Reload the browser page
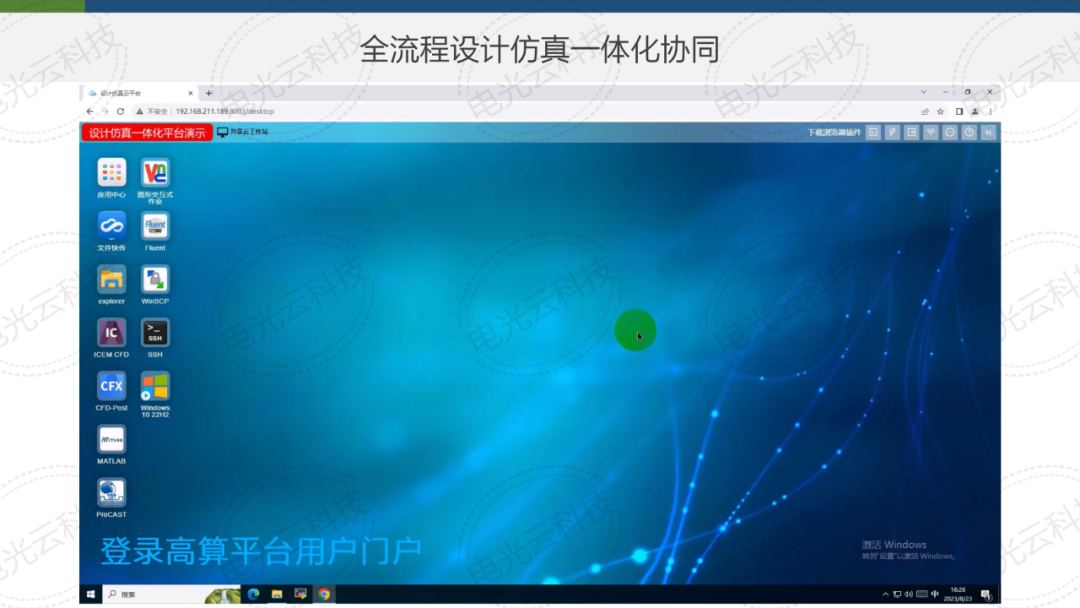Viewport: 1080px width, 608px height. point(121,111)
